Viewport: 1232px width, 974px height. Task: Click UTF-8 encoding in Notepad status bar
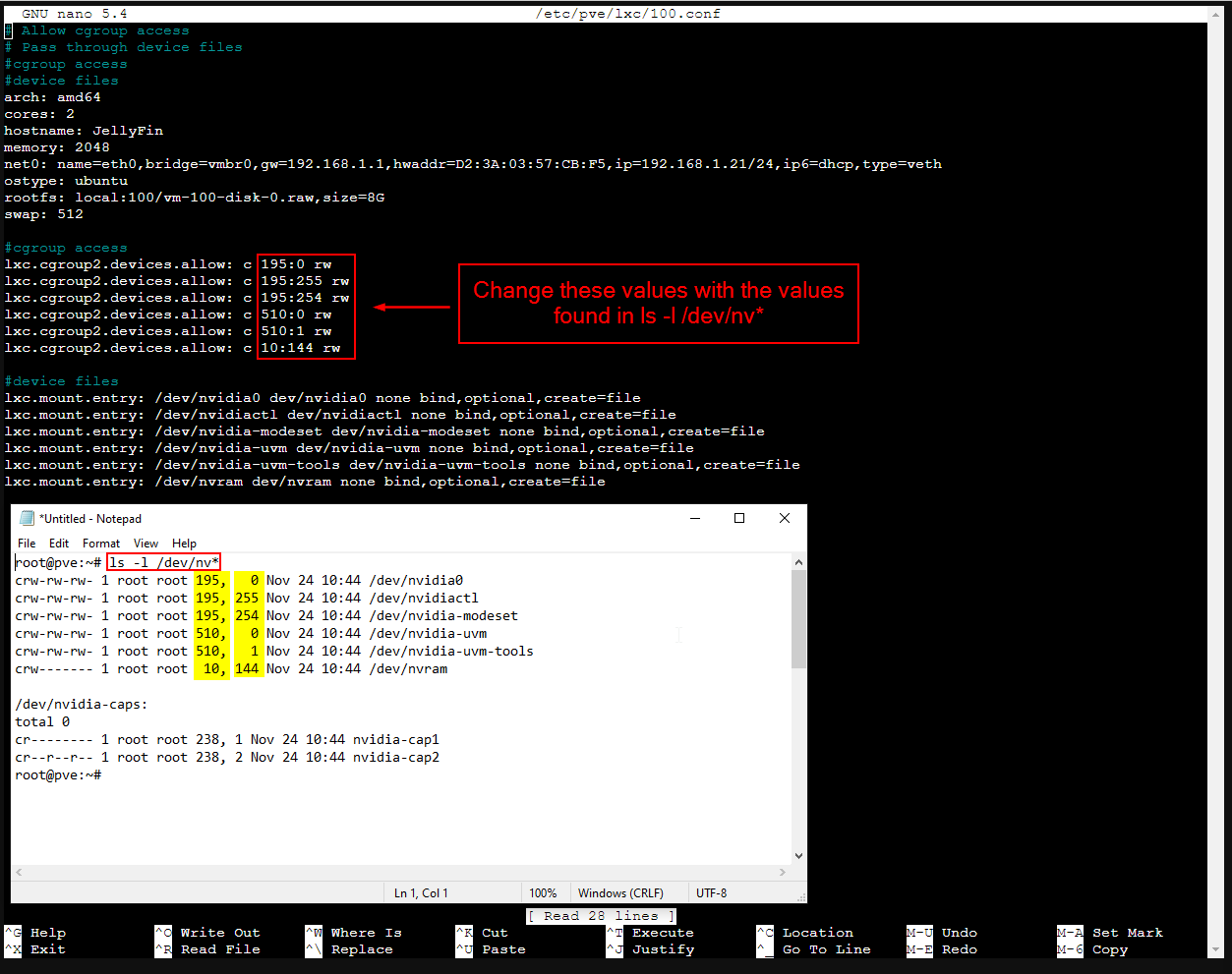tap(711, 893)
